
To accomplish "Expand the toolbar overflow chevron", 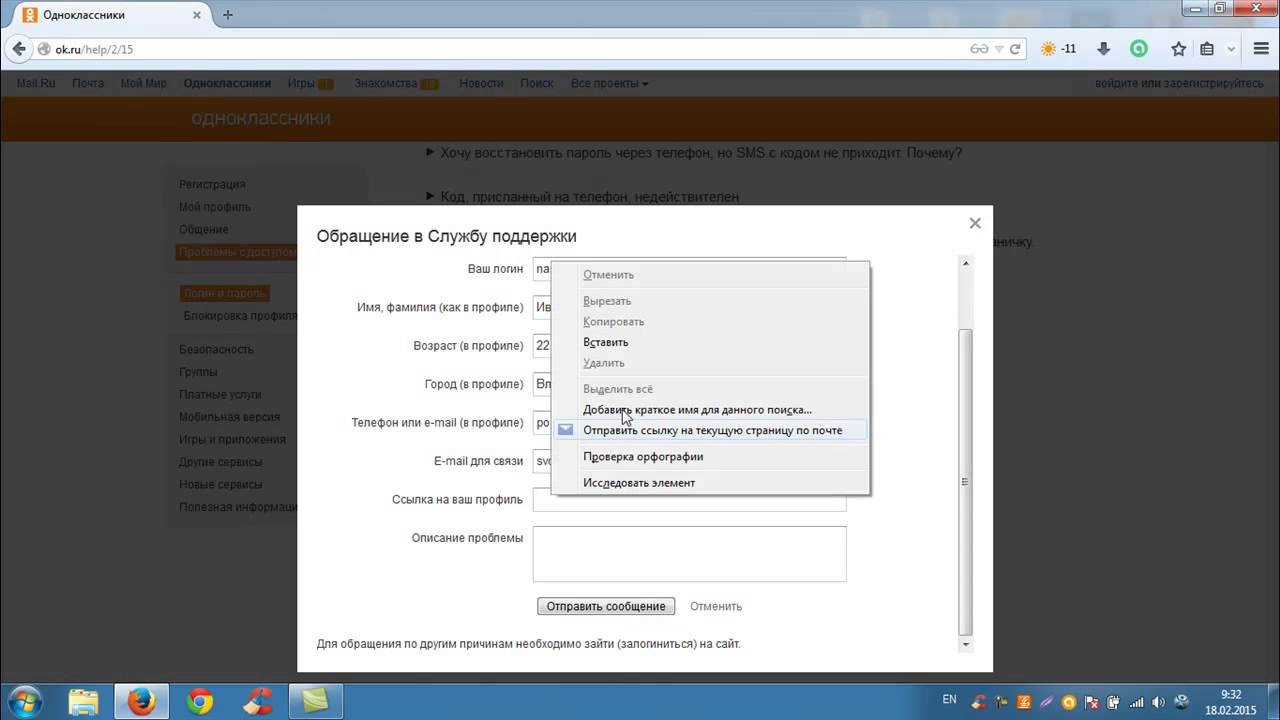I will [x=1232, y=49].
